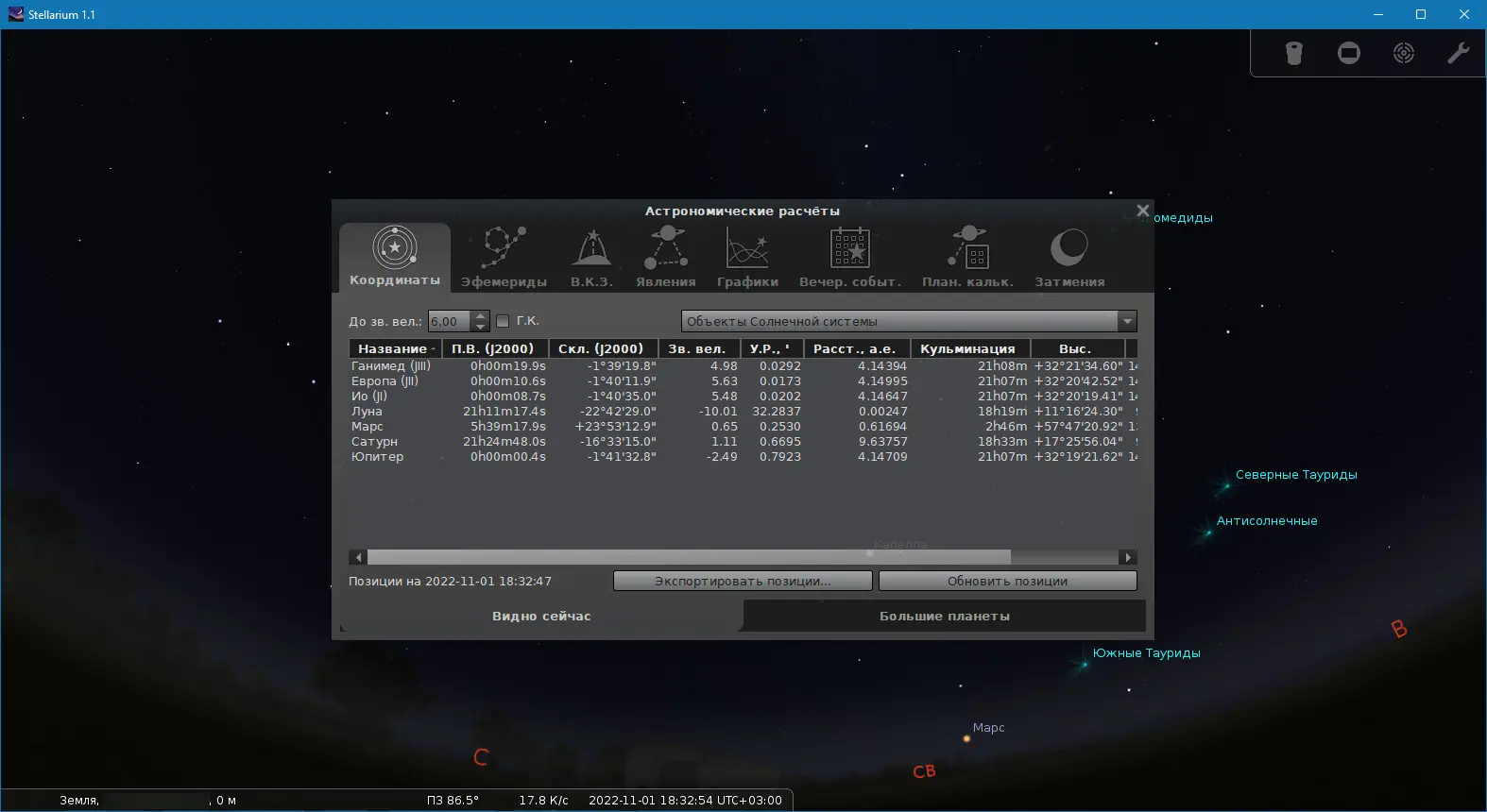Viewport: 1487px width, 812px height.
Task: Close the Астрономические расчёты dialog
Action: 1142,211
